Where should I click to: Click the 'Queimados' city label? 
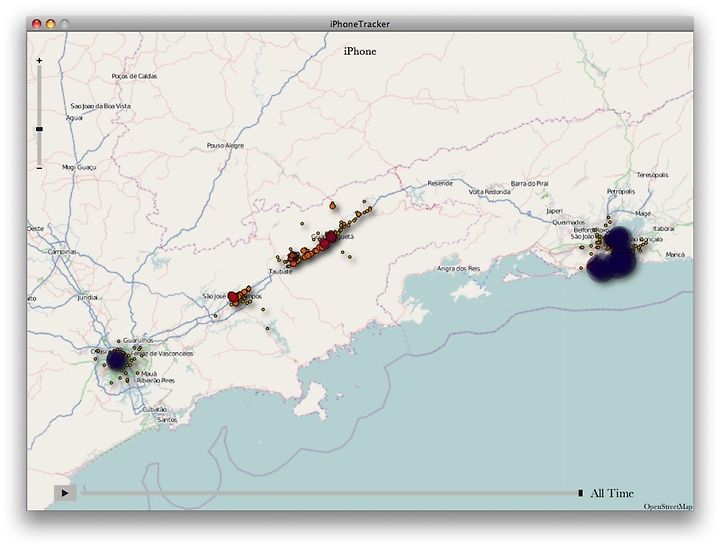click(568, 223)
